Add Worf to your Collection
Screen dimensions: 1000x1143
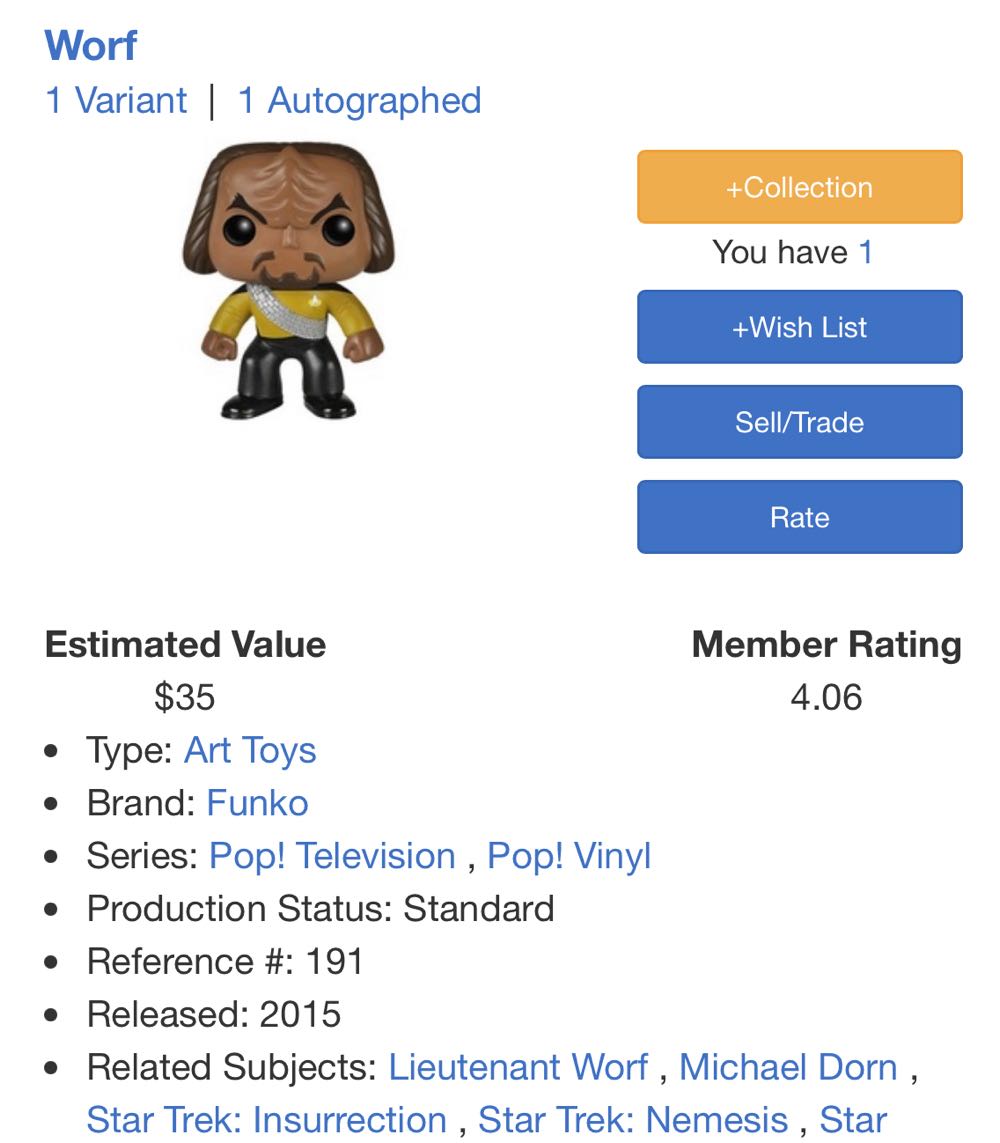coord(798,186)
